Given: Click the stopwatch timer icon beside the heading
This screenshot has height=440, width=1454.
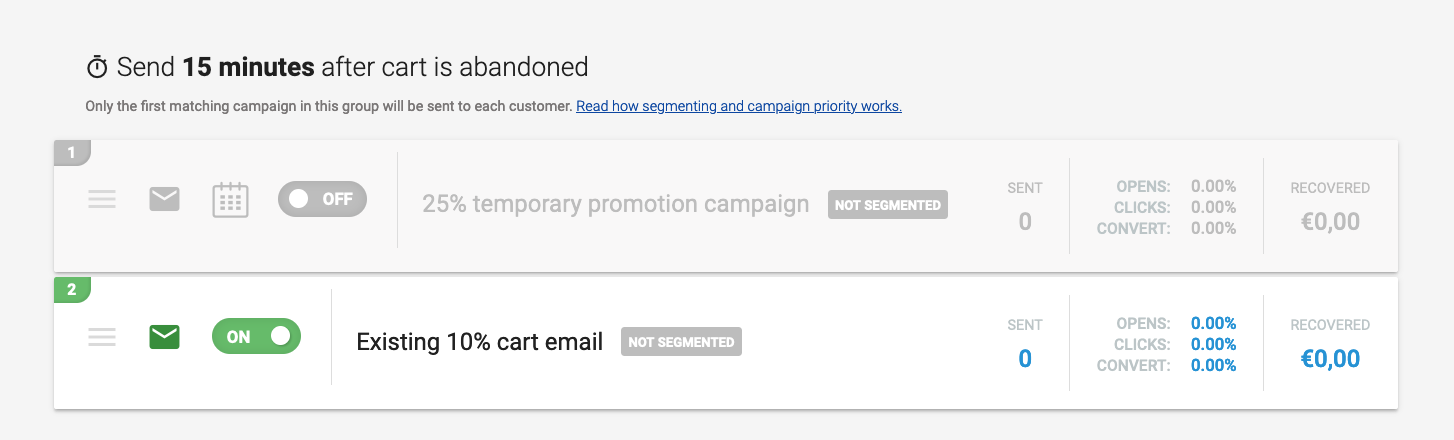Looking at the screenshot, I should (97, 68).
